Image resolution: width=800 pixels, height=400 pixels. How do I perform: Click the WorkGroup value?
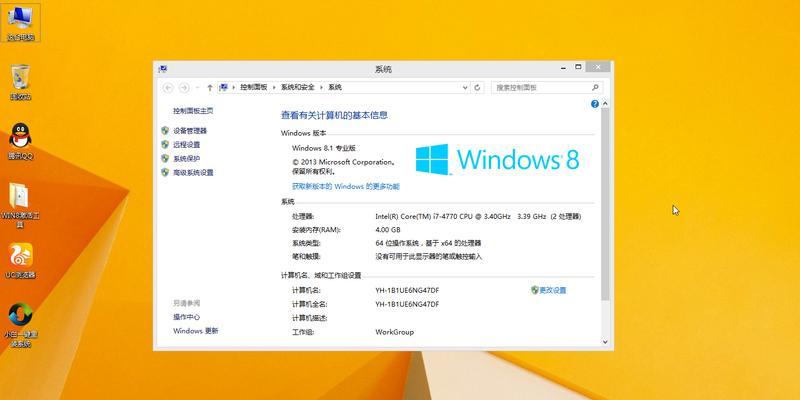point(394,332)
